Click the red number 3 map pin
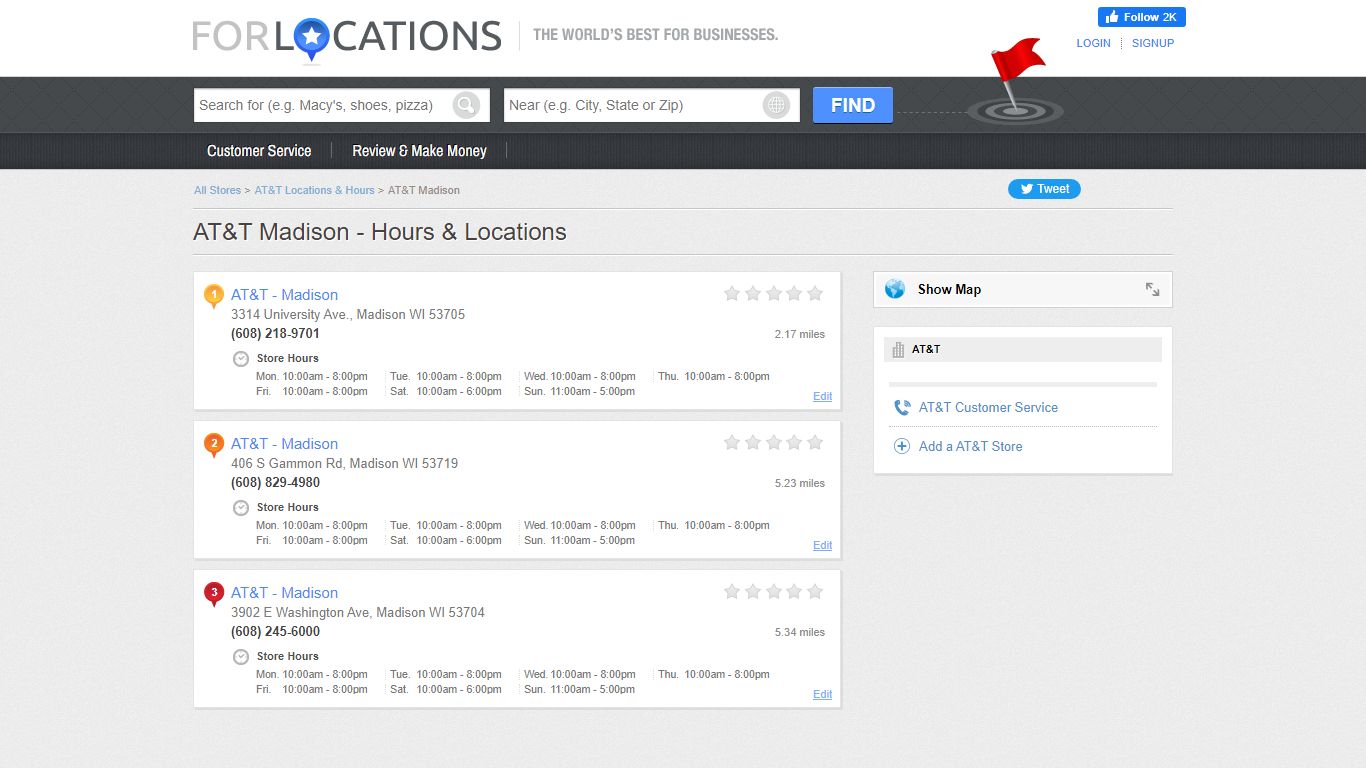 (213, 594)
